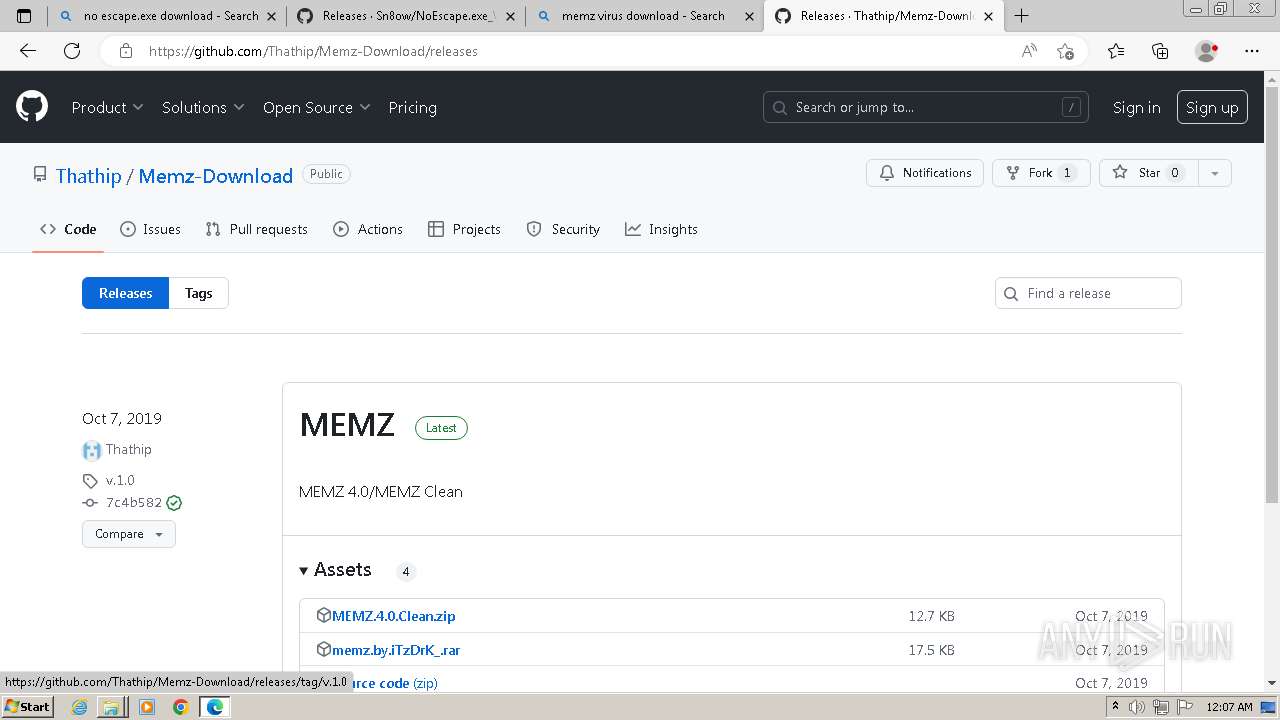Add a new browser tab with plus

coord(1022,16)
